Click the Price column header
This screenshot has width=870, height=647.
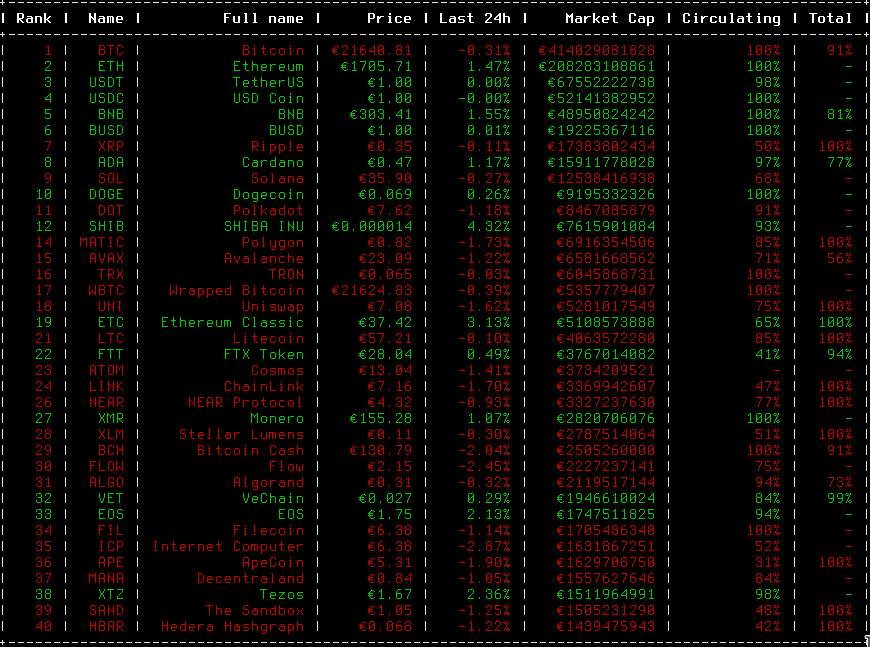pos(389,18)
